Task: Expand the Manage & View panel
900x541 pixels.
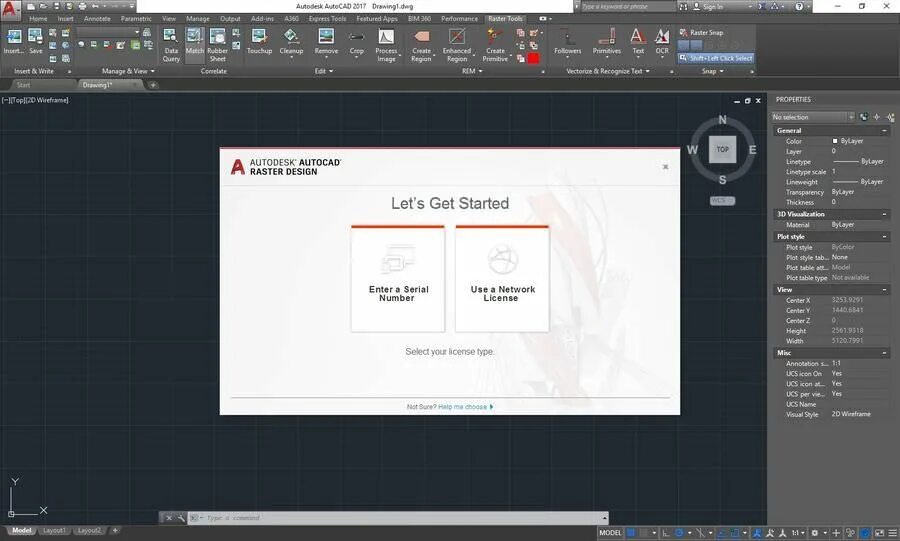Action: 128,71
